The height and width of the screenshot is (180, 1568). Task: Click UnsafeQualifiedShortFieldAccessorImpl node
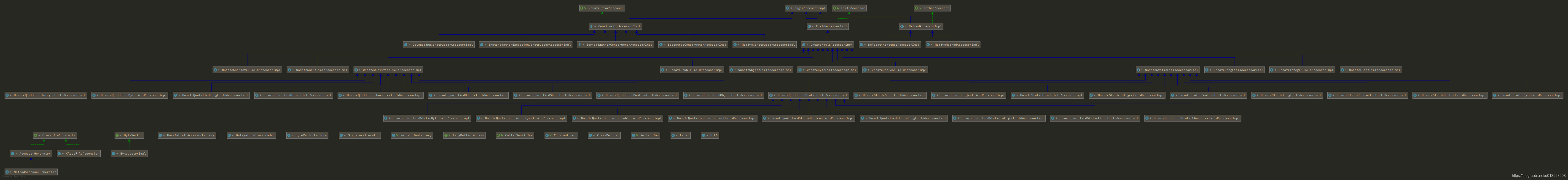click(552, 95)
